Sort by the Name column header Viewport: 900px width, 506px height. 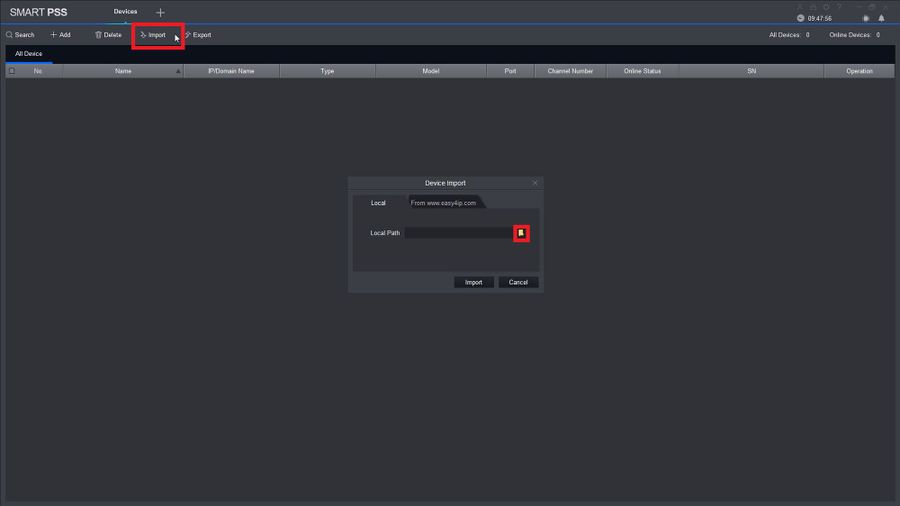(123, 71)
